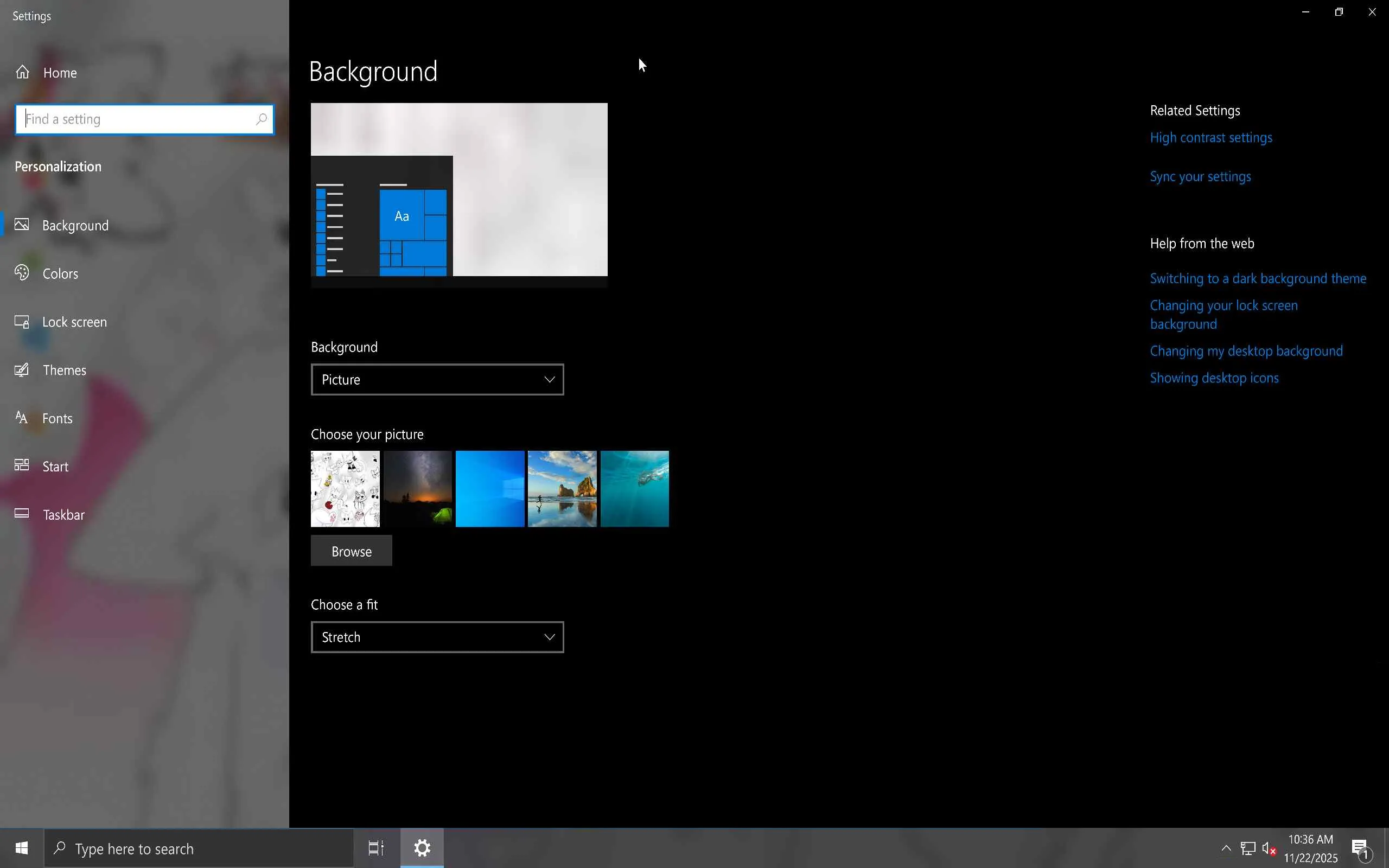This screenshot has width=1389, height=868.
Task: Click the search magnifier in Find a setting
Action: [261, 119]
